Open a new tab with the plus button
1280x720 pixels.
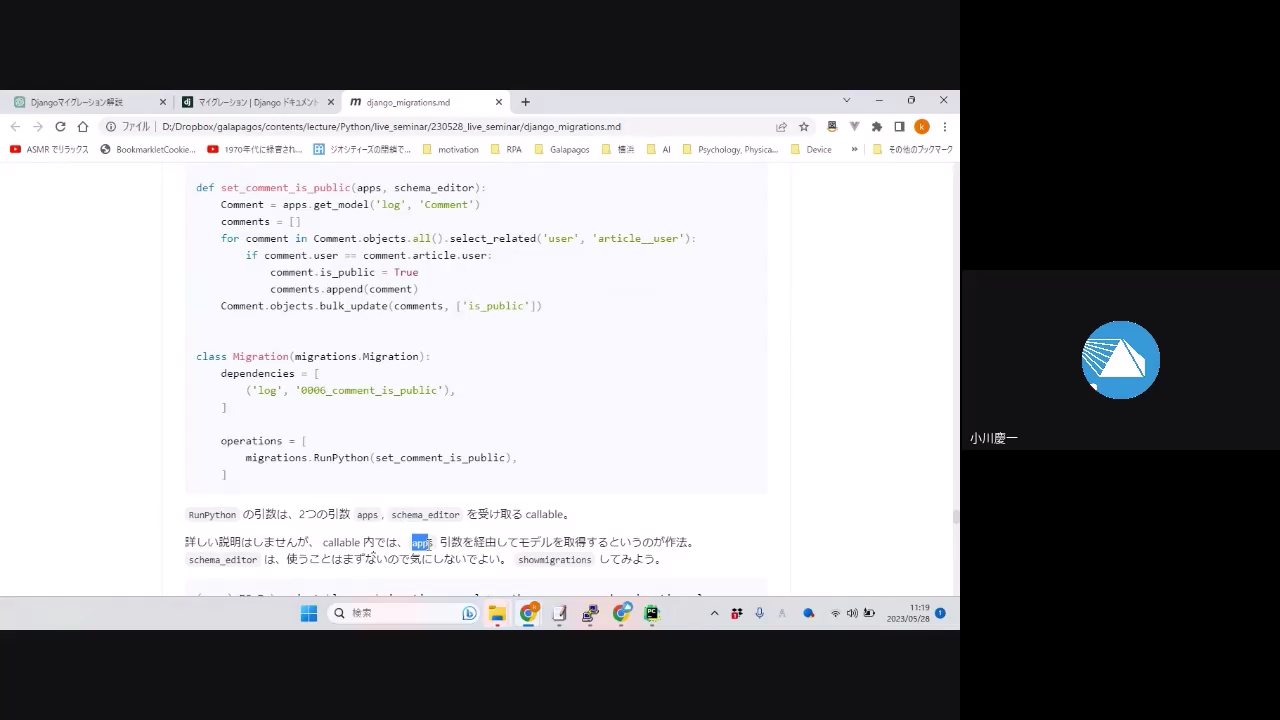(x=525, y=102)
